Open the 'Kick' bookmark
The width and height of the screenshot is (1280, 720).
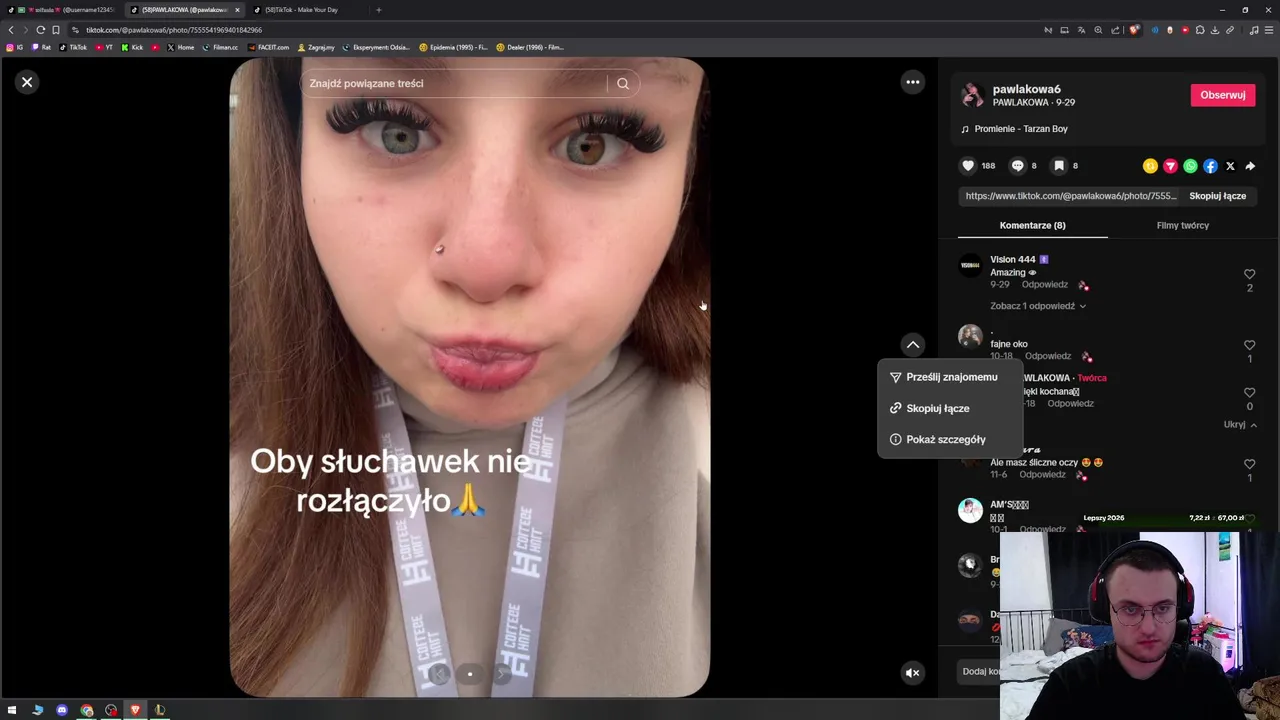(132, 47)
